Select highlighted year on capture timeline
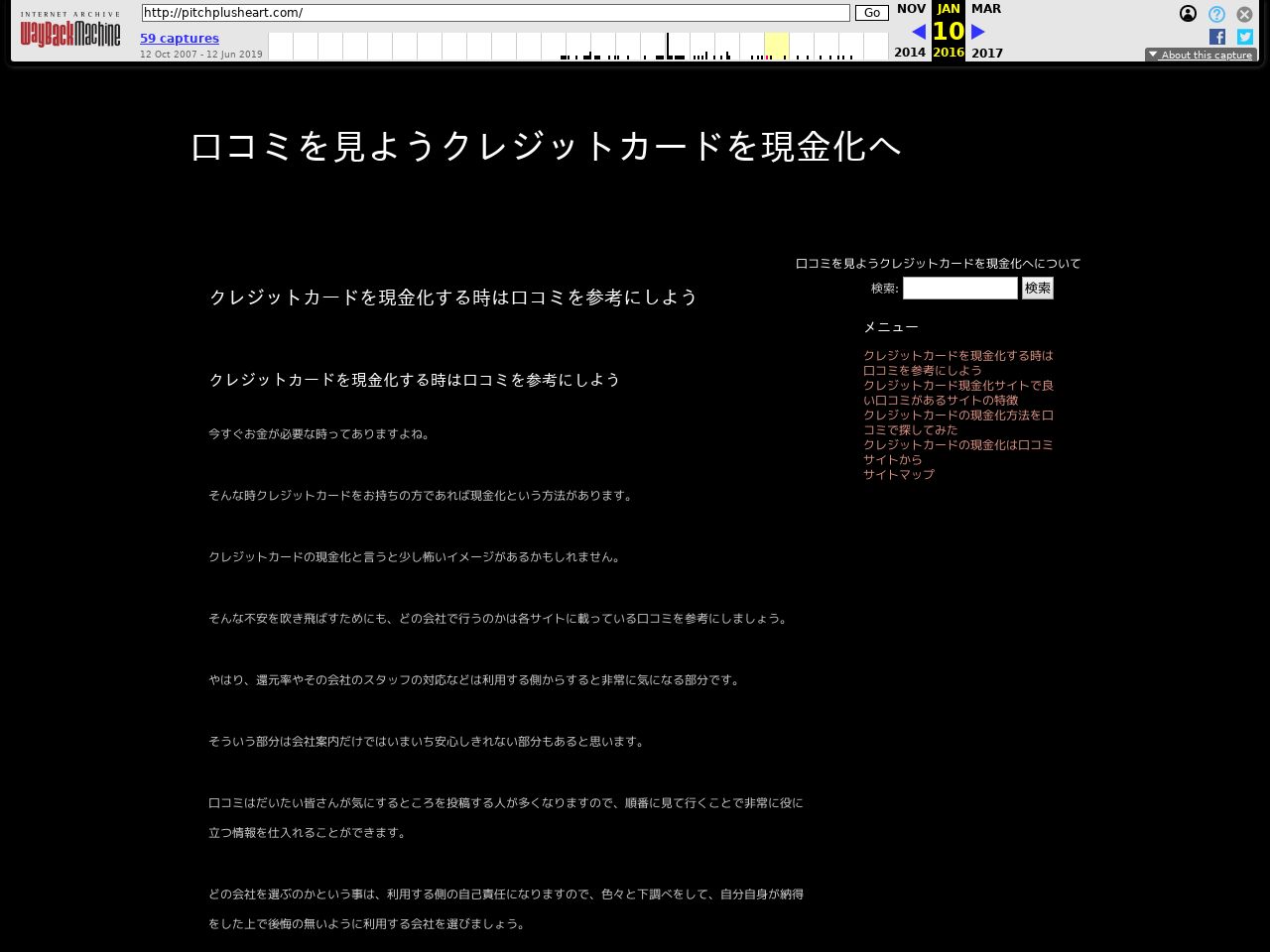Image resolution: width=1270 pixels, height=952 pixels. pos(777,46)
